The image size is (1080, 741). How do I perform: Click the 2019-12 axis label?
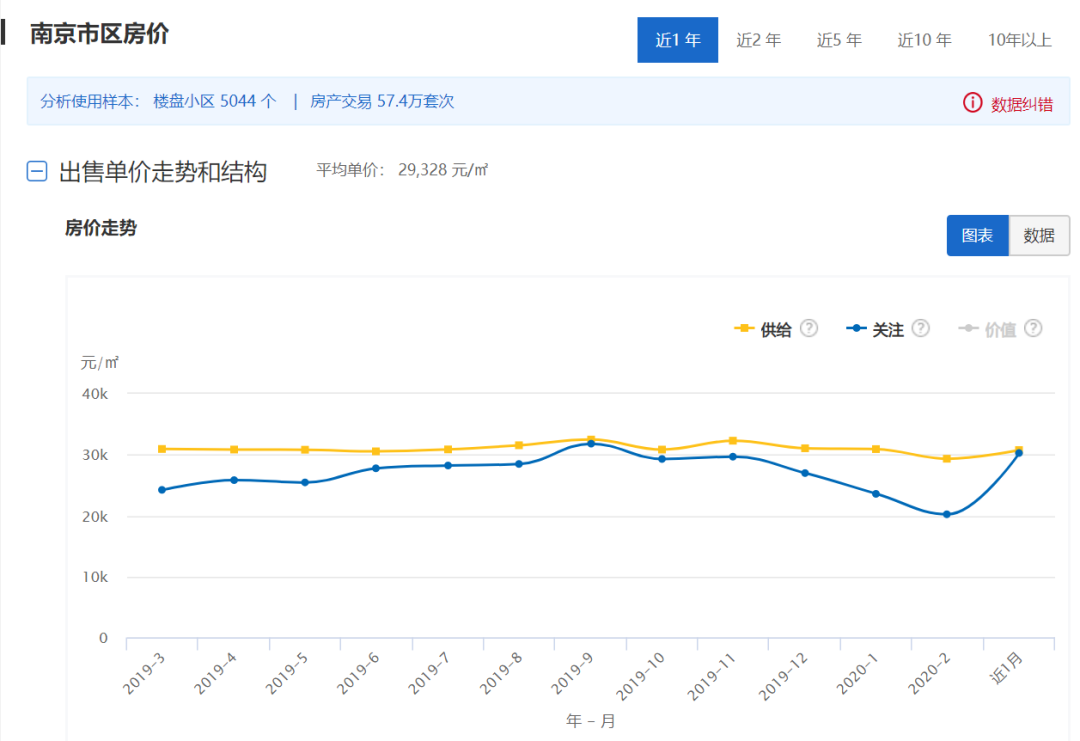click(784, 676)
